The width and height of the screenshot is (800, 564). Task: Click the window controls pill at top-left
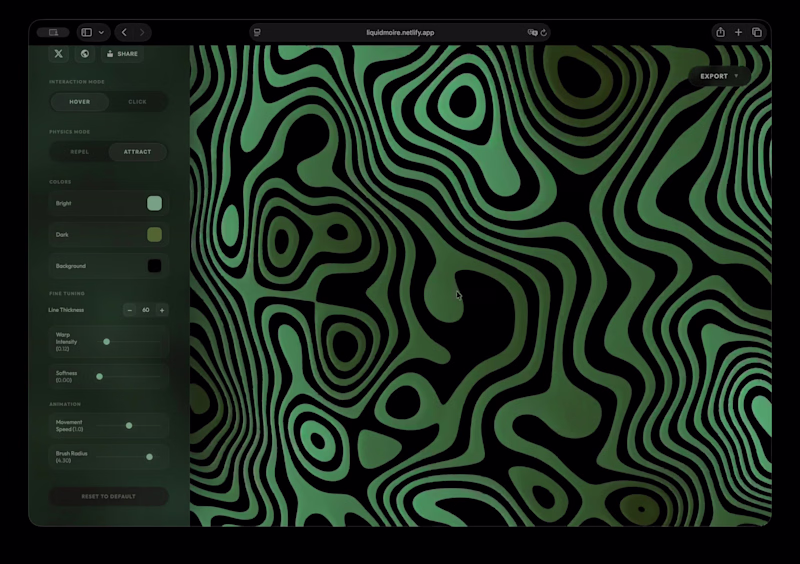click(53, 32)
